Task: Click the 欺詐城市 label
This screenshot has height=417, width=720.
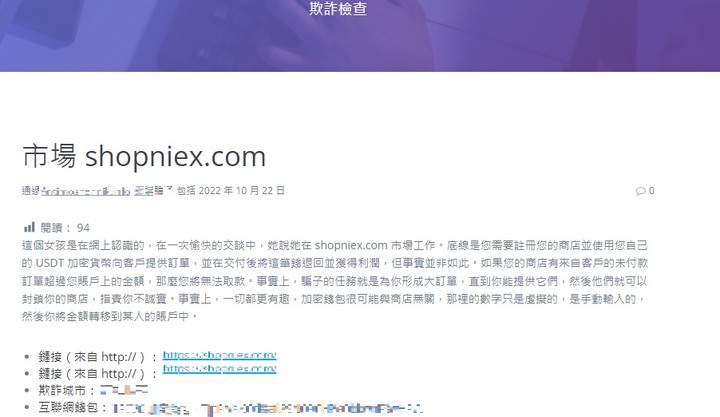Action: click(68, 390)
